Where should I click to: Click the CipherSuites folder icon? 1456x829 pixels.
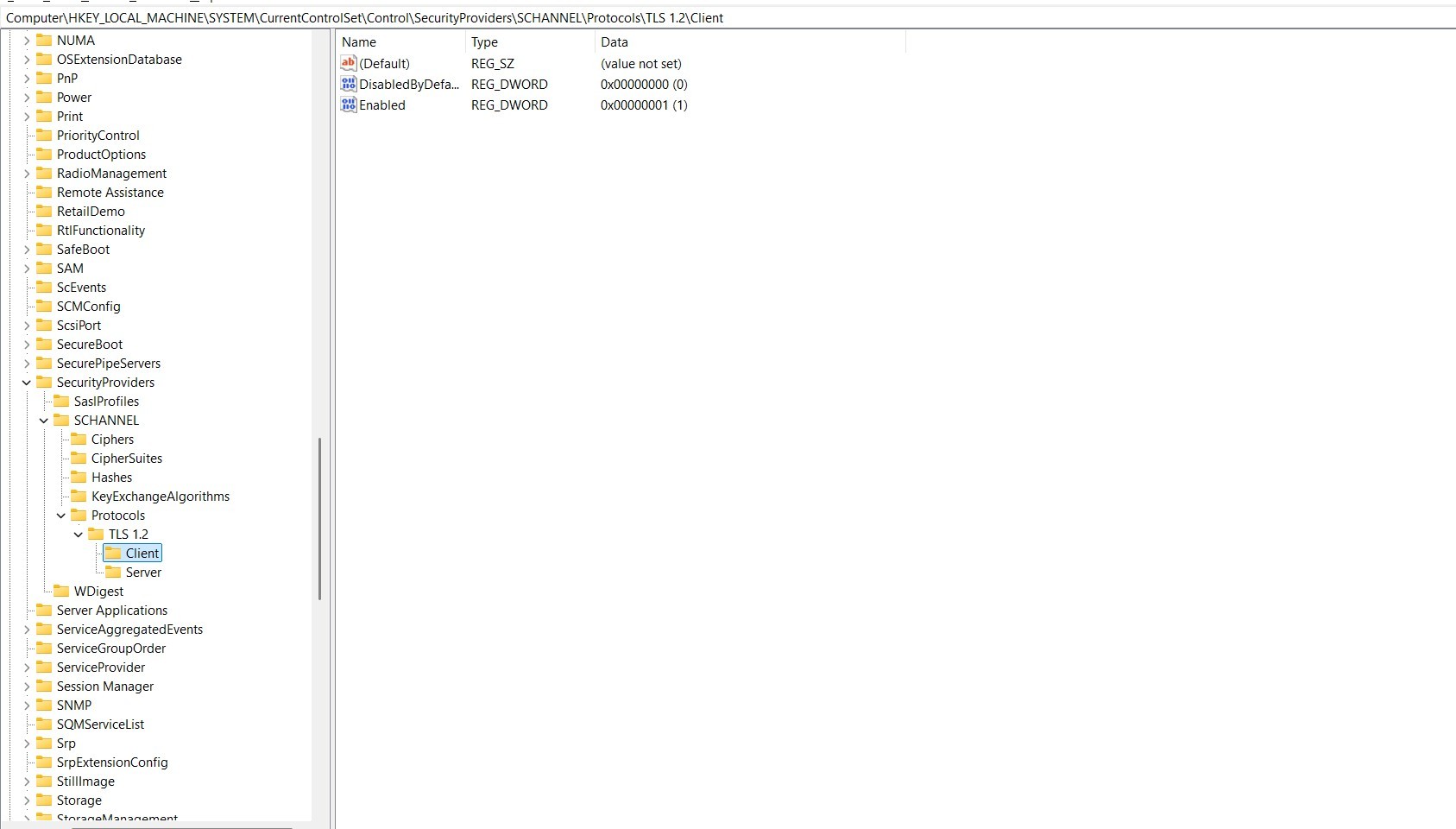tap(79, 458)
